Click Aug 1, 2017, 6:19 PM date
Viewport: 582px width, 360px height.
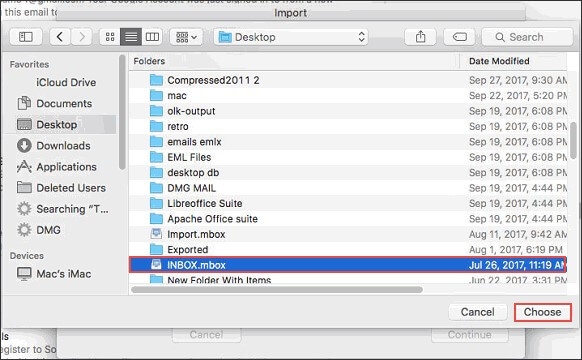coord(516,250)
